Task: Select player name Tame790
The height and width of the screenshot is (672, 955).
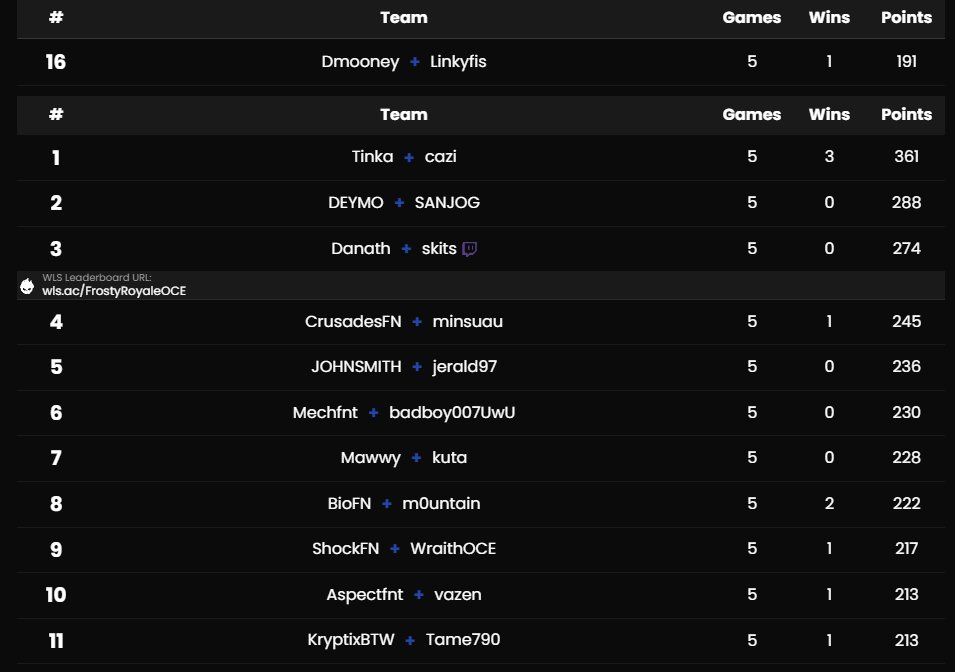Action: coord(463,639)
